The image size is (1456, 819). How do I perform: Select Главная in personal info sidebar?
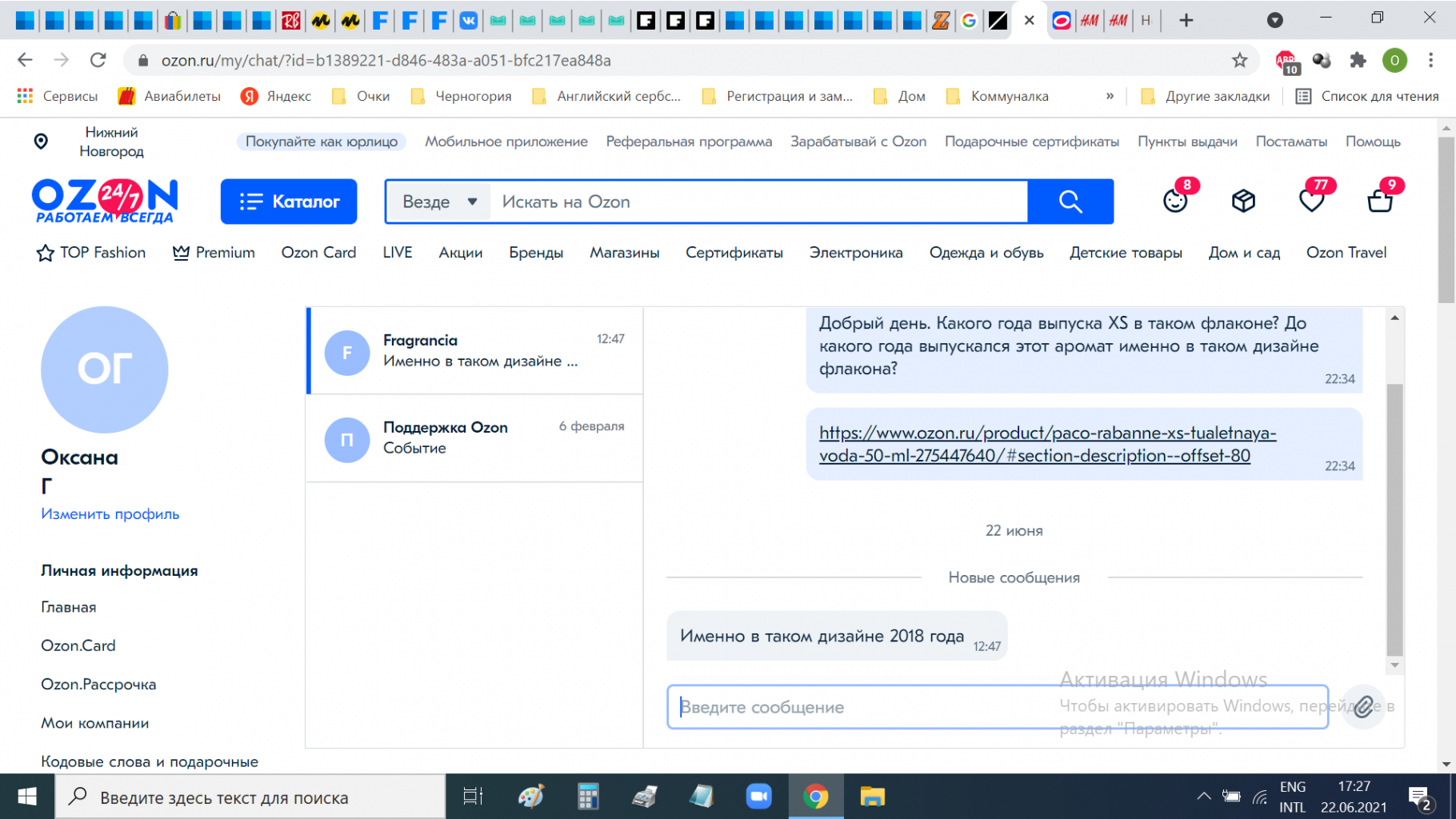(x=69, y=607)
